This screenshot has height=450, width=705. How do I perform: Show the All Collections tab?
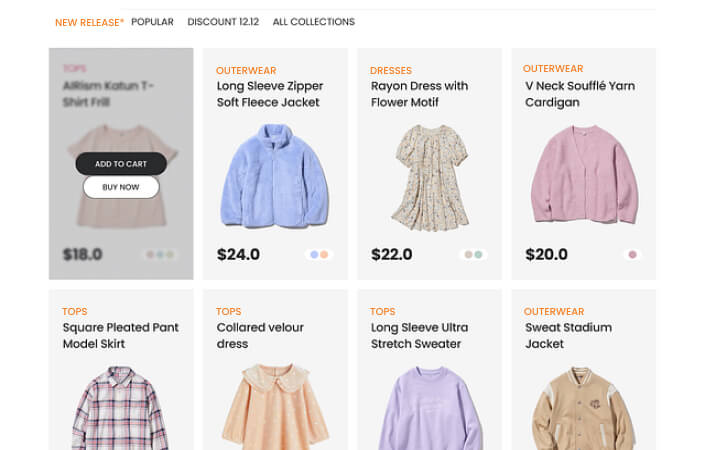[313, 22]
